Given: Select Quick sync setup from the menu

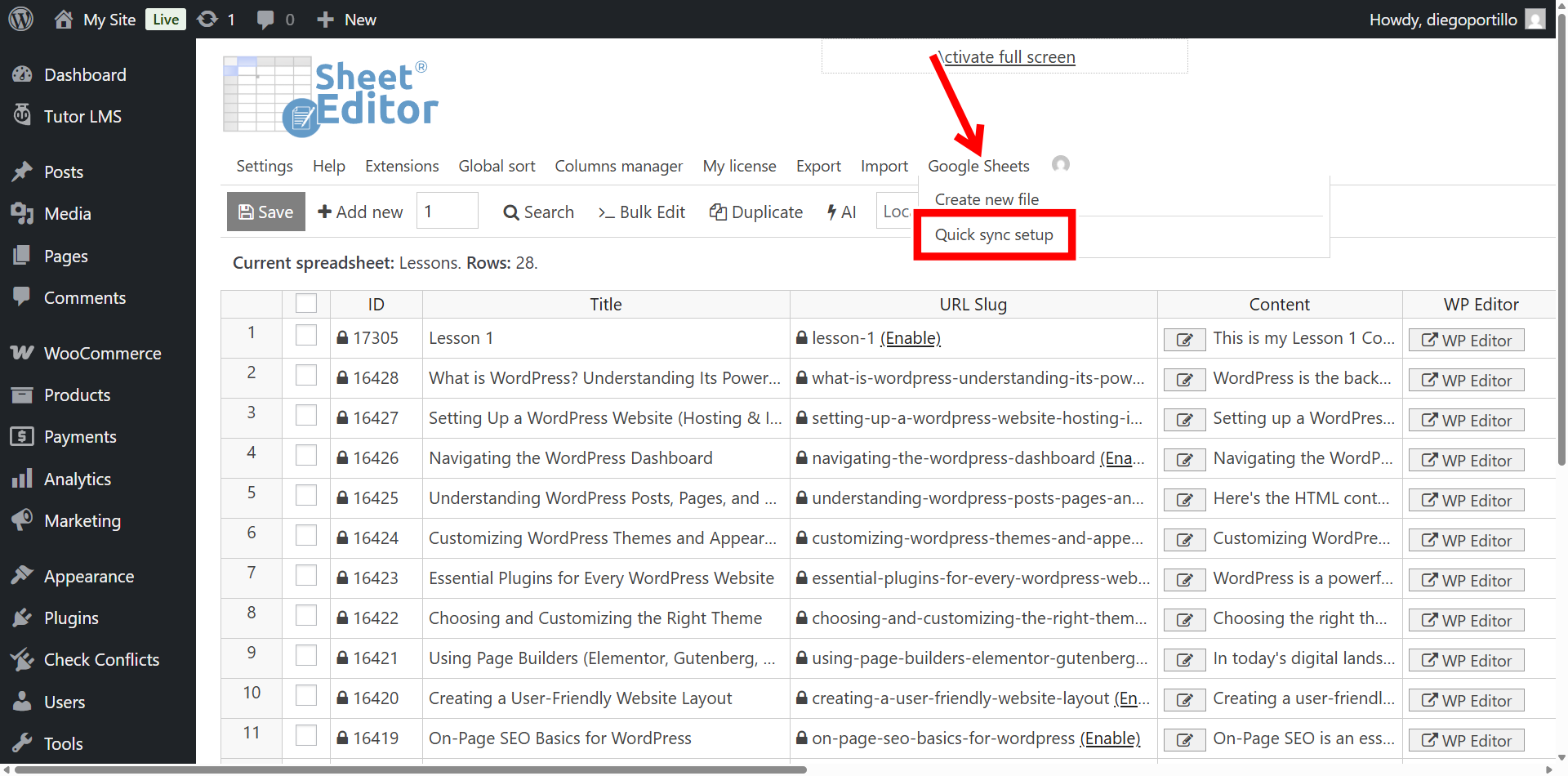Looking at the screenshot, I should [x=994, y=234].
